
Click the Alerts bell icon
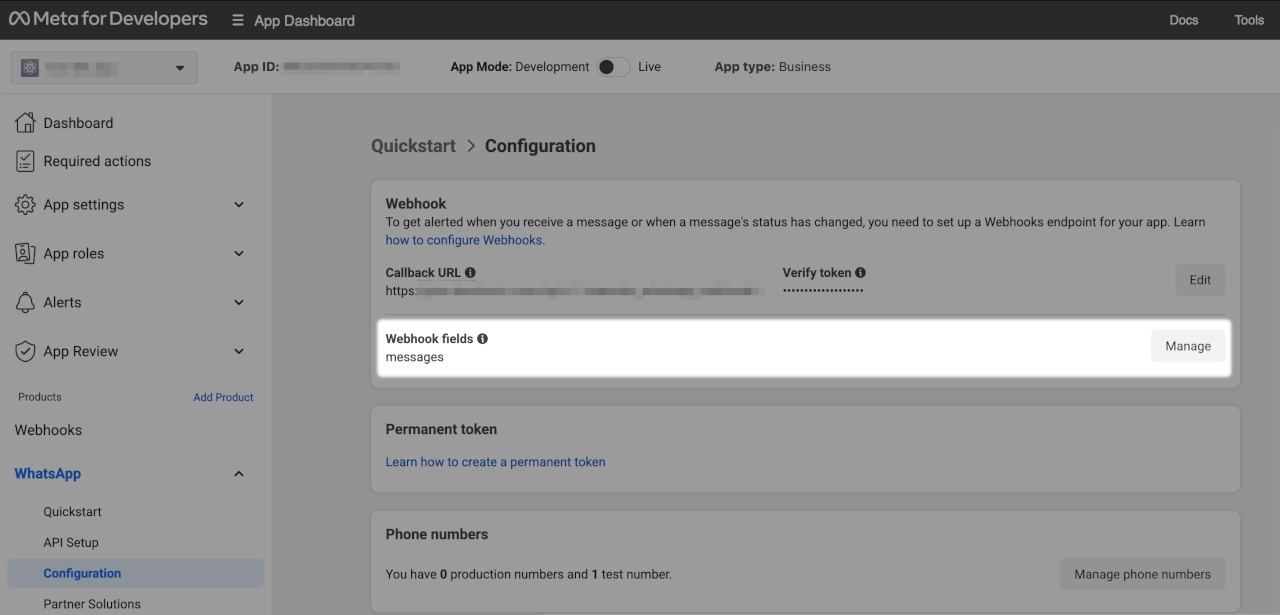25,302
